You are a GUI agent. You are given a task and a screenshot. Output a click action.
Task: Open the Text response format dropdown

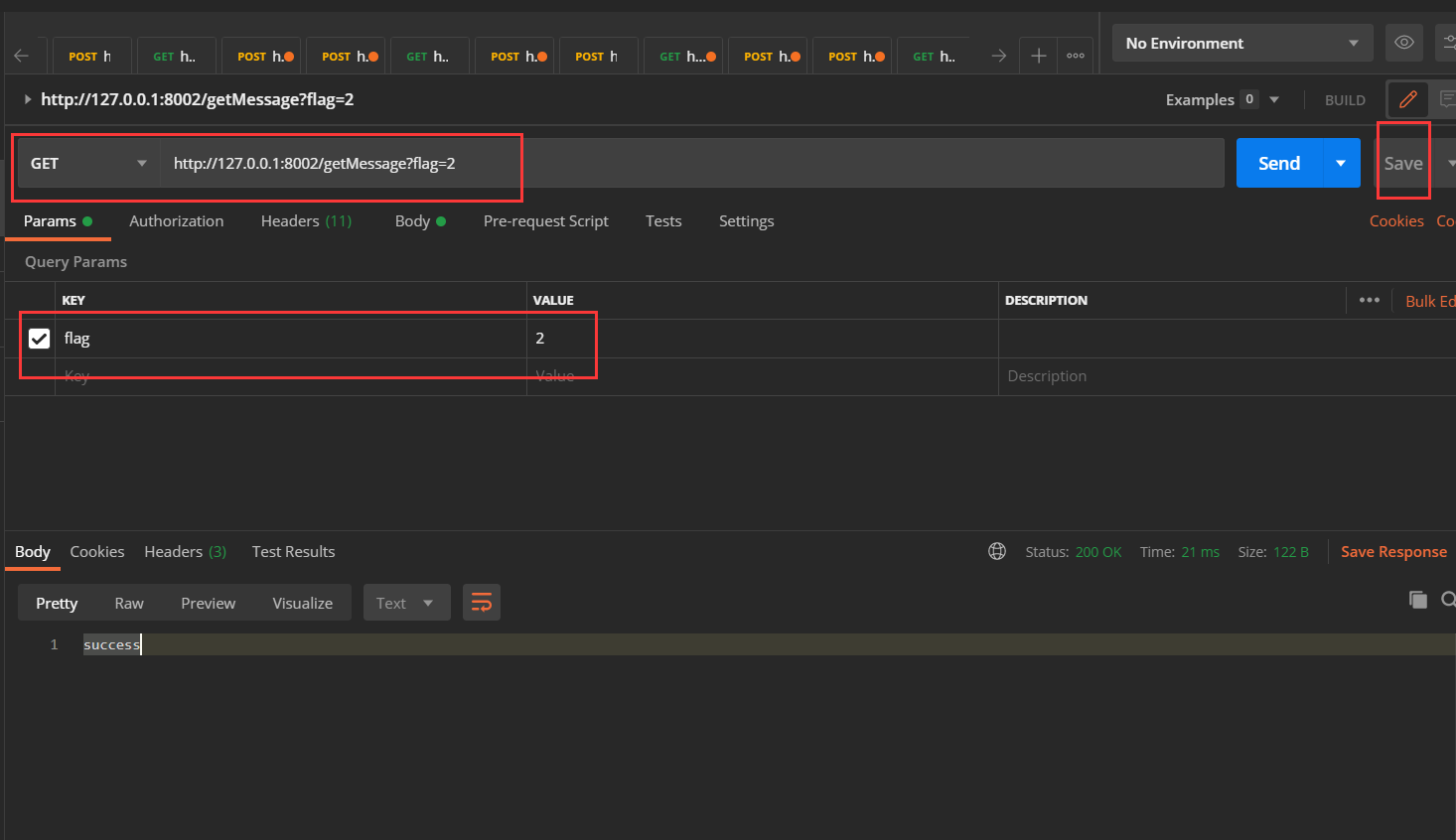click(406, 603)
